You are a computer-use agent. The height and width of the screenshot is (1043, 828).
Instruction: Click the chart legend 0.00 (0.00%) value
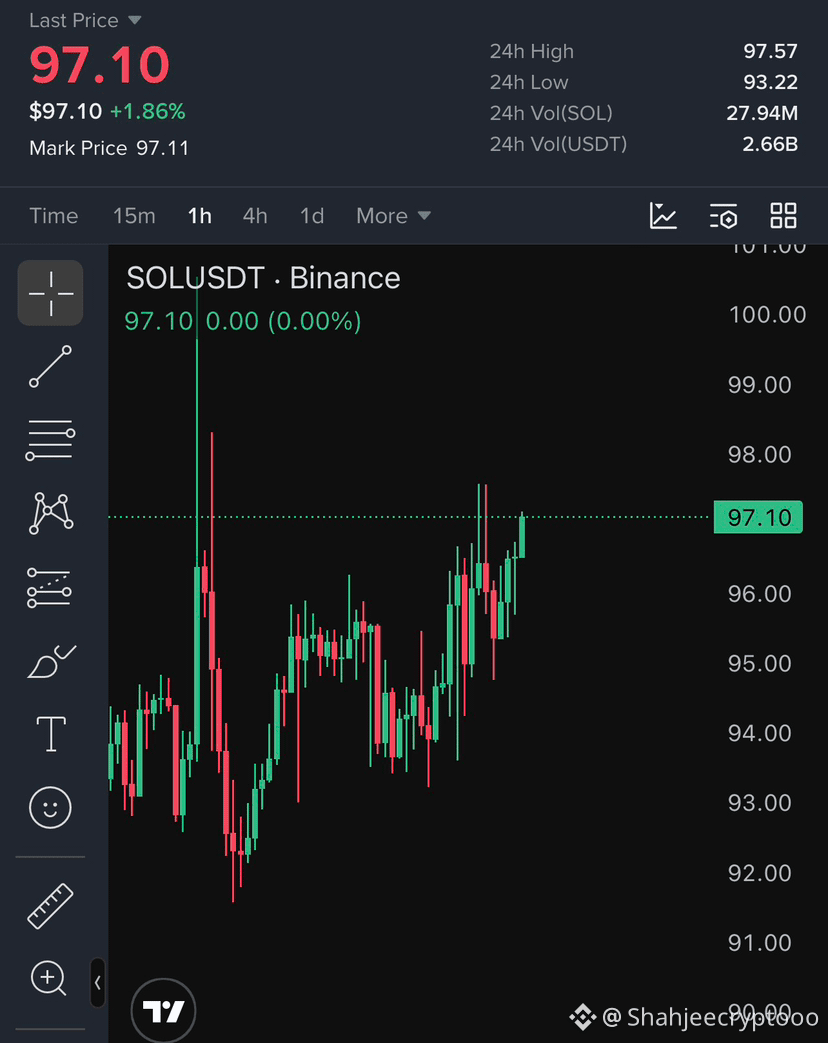click(x=283, y=321)
